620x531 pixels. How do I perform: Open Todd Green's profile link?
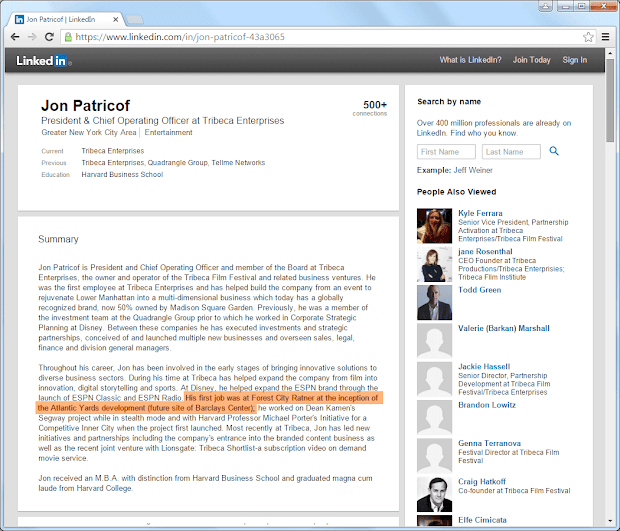tap(480, 290)
